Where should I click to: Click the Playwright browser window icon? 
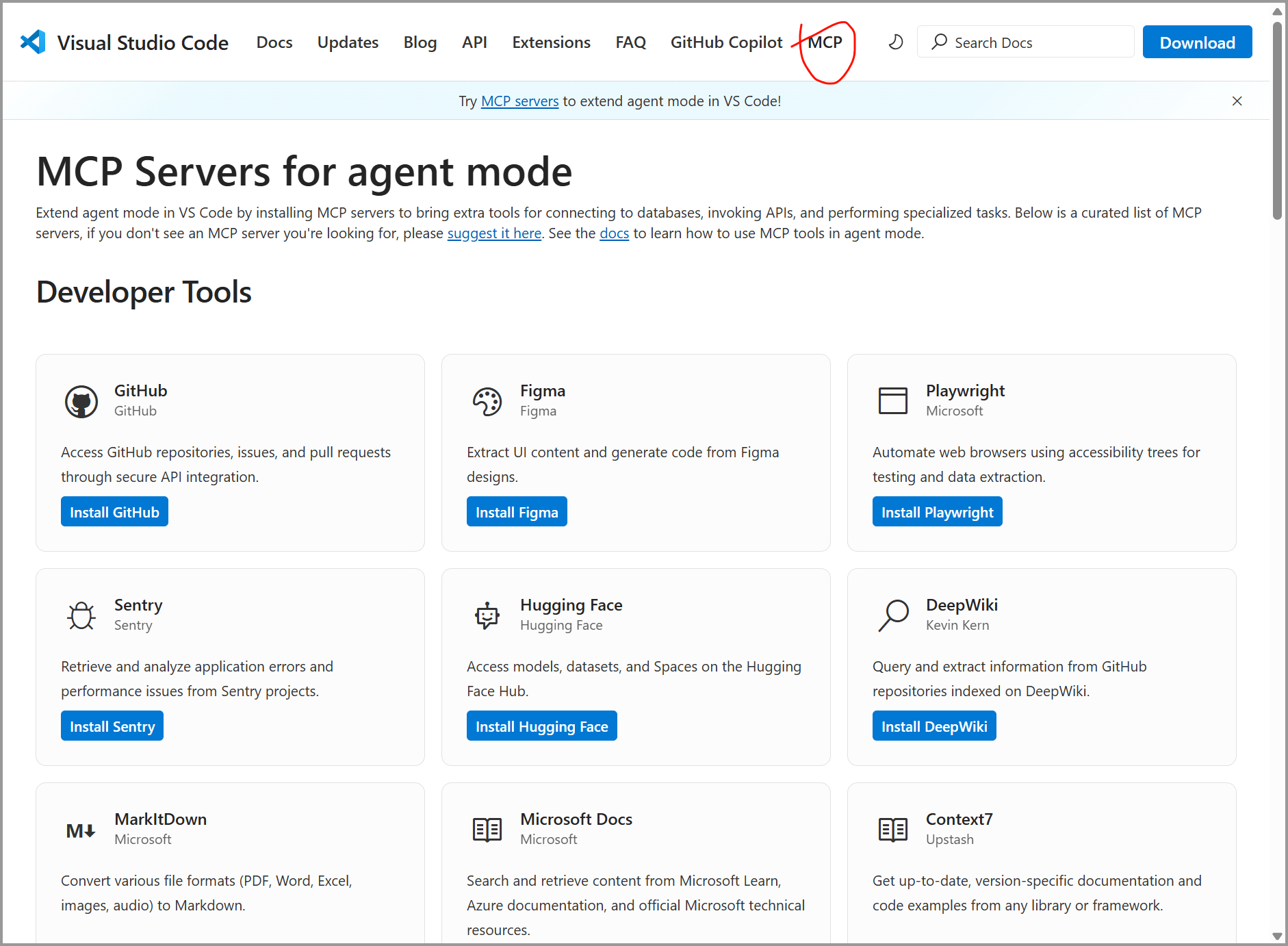click(892, 401)
